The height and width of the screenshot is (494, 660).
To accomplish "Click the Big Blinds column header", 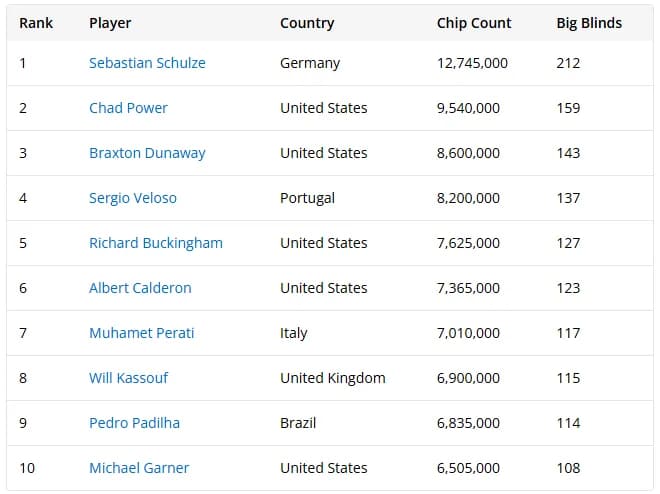I will 589,23.
